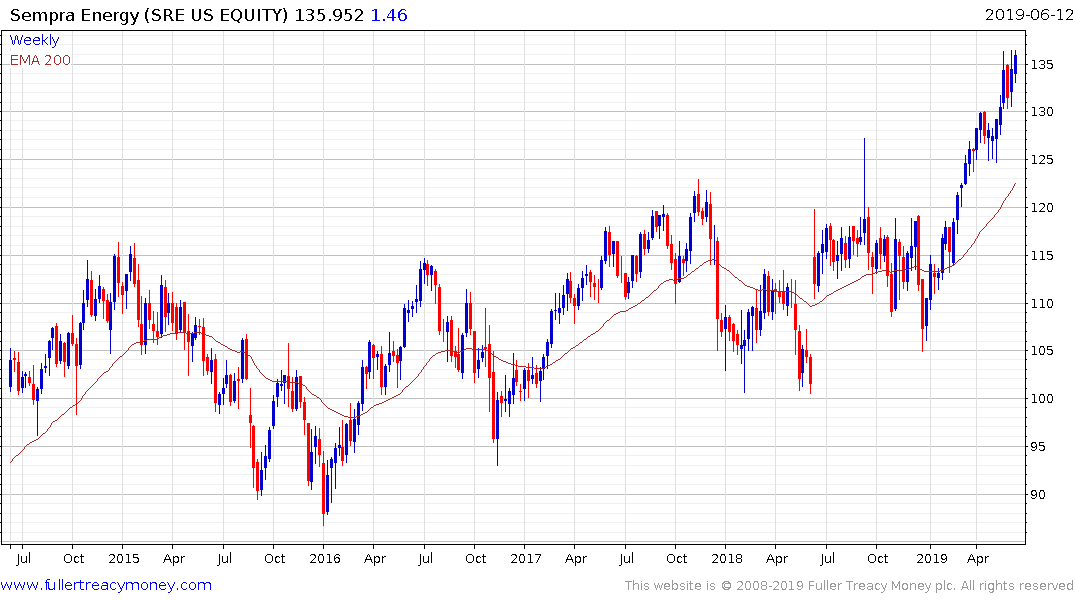Click the 105 price axis label

[1041, 350]
